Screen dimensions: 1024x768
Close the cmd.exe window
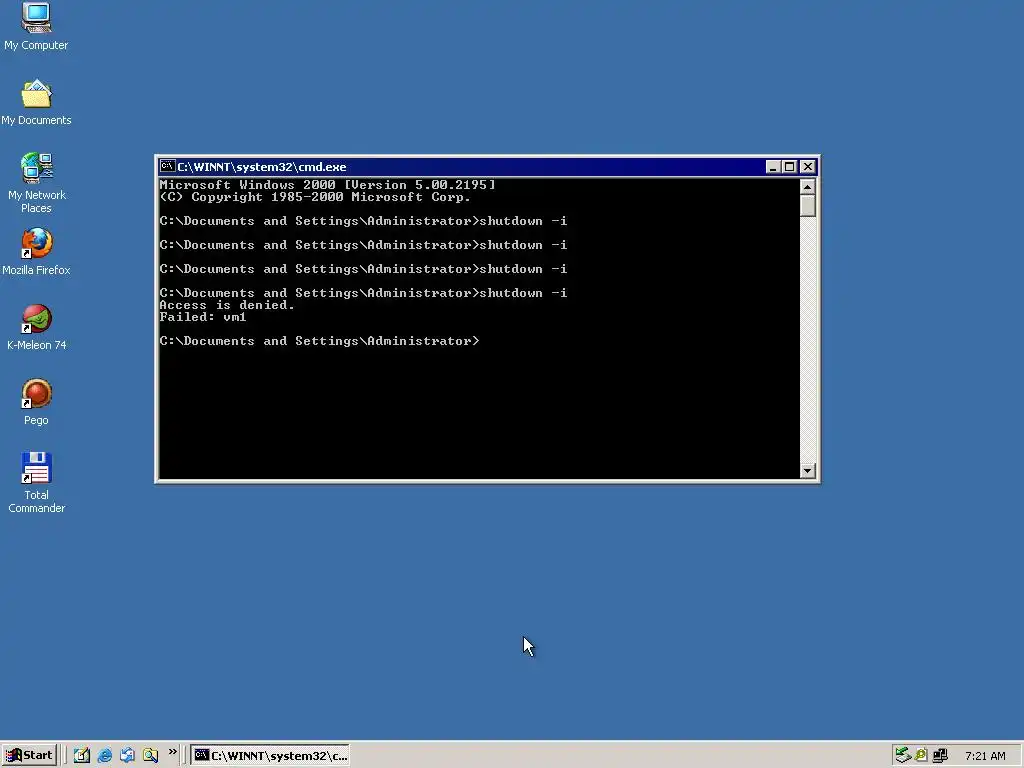click(808, 167)
